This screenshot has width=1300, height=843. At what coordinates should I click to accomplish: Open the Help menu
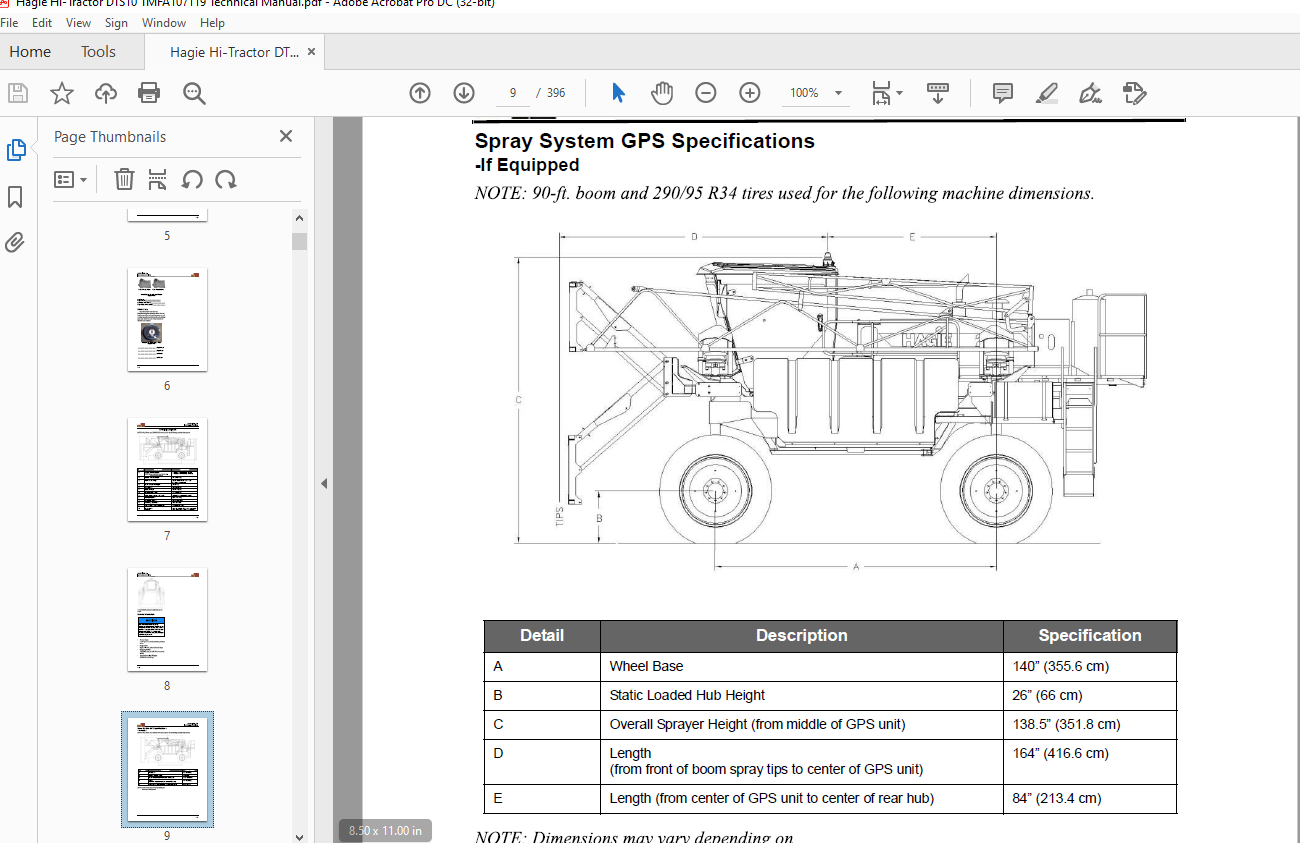point(212,22)
